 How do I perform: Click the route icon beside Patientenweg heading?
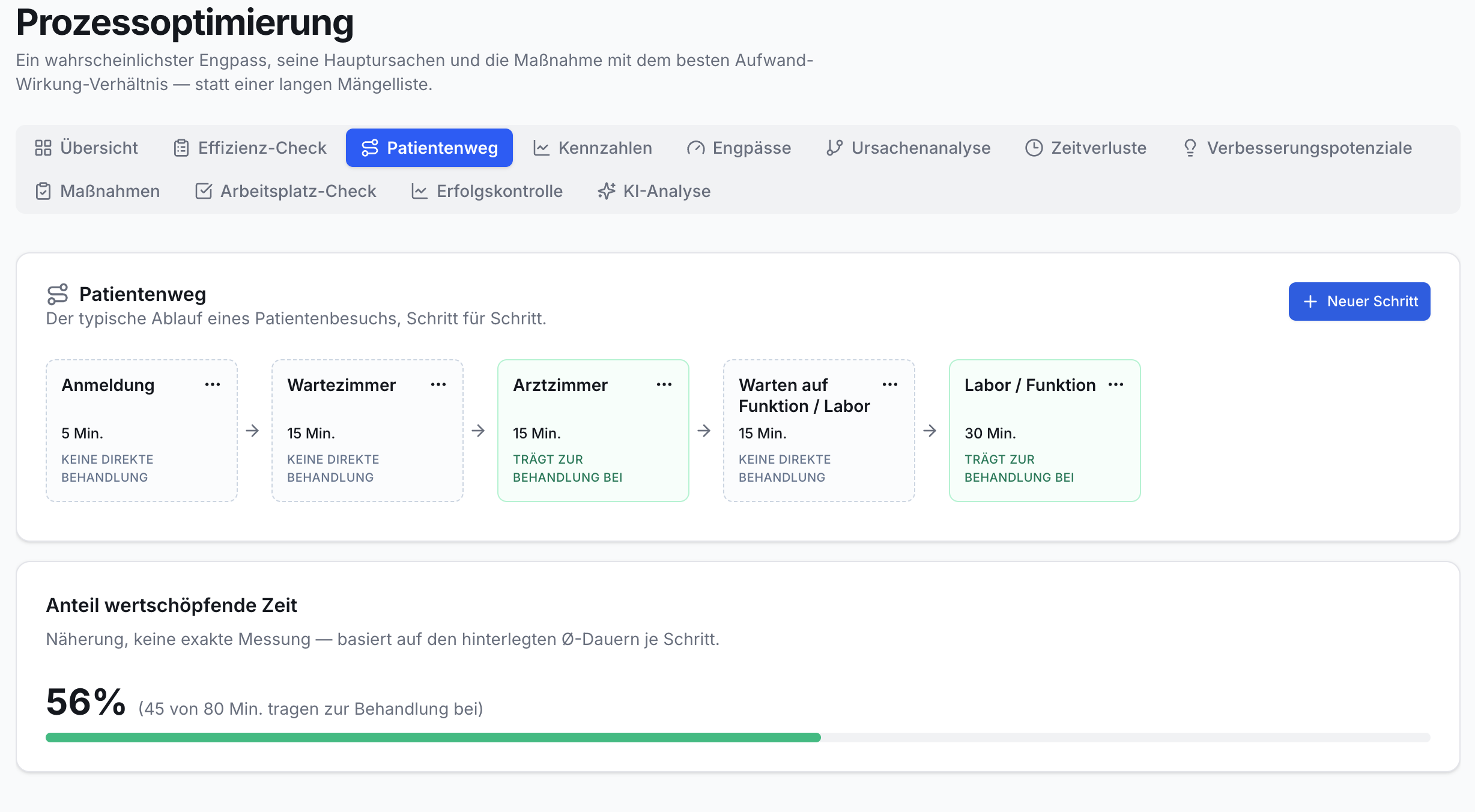(58, 294)
